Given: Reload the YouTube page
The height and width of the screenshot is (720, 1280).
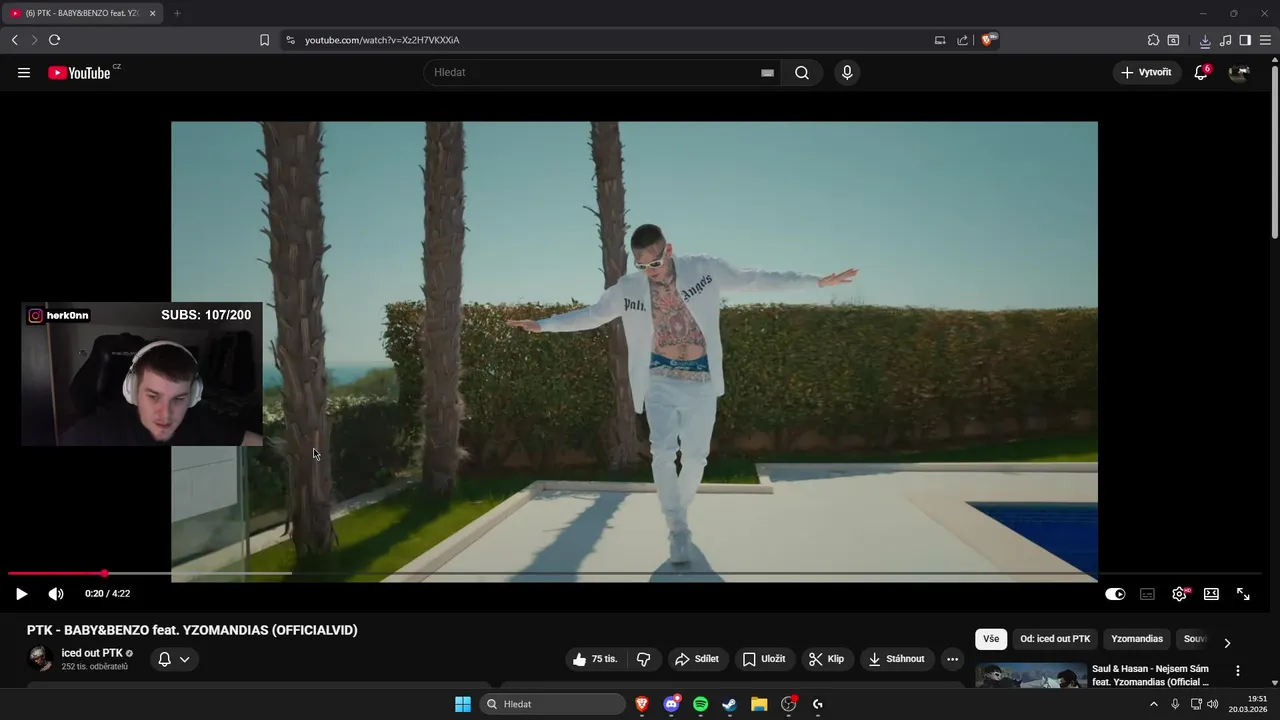Looking at the screenshot, I should 54,40.
